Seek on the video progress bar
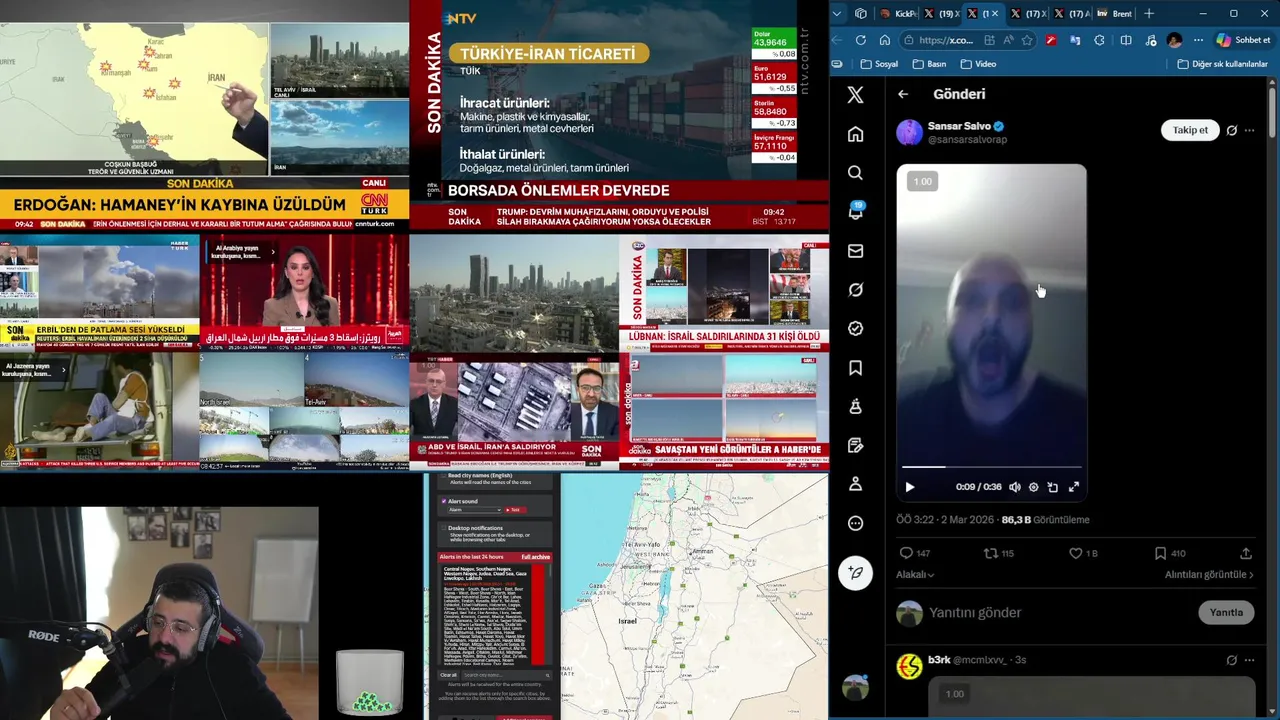 tap(991, 467)
